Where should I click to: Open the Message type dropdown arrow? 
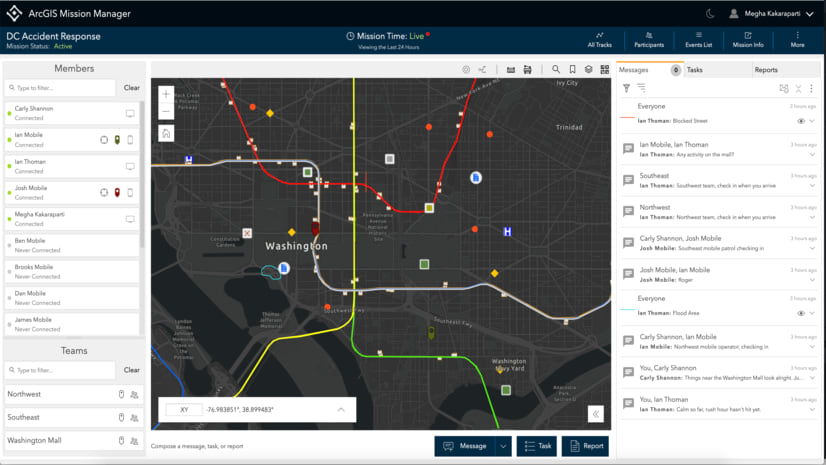click(x=503, y=446)
